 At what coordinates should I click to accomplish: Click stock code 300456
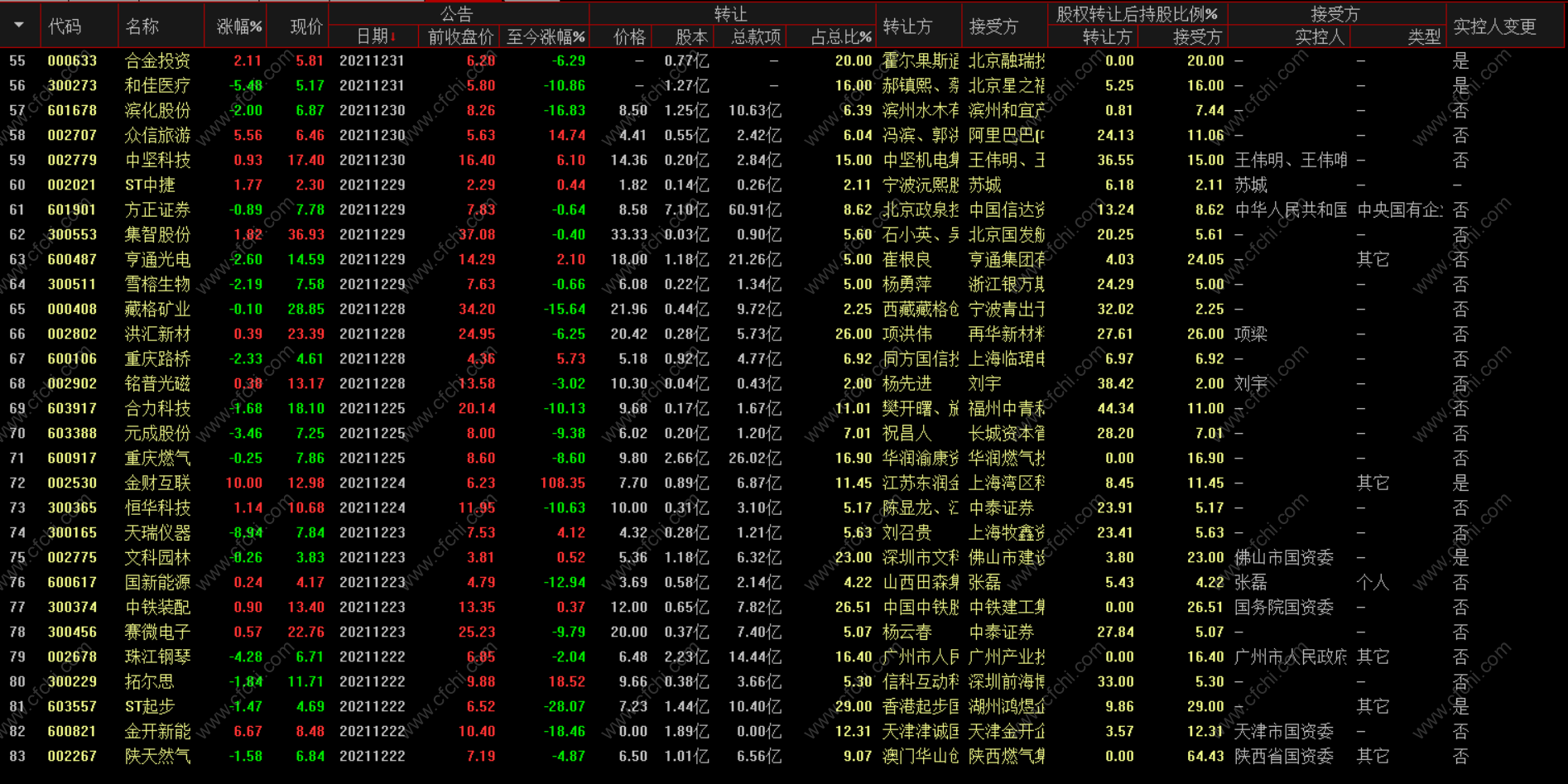pos(72,632)
